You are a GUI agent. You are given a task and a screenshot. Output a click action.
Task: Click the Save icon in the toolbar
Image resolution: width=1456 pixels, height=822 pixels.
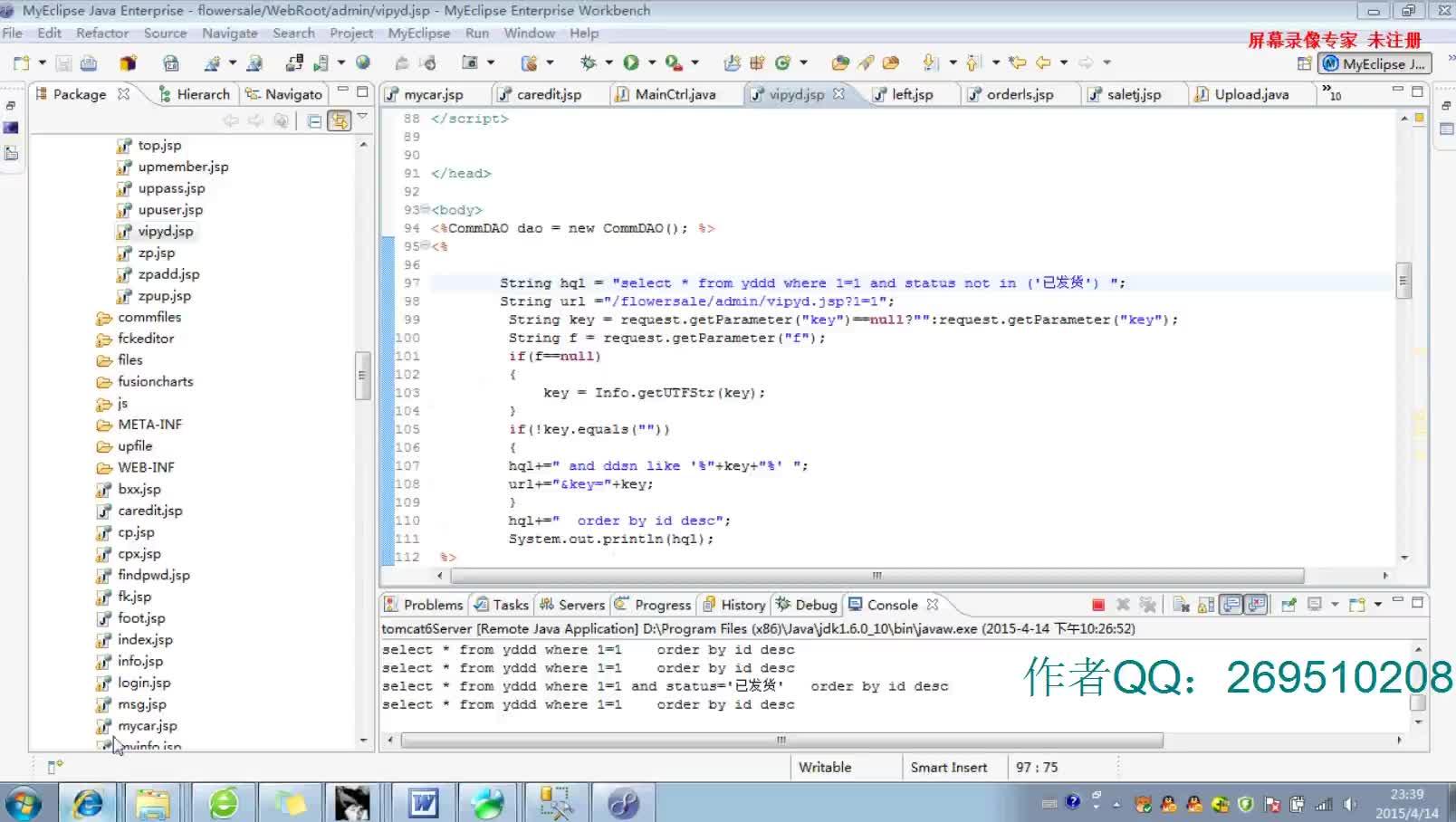point(63,62)
